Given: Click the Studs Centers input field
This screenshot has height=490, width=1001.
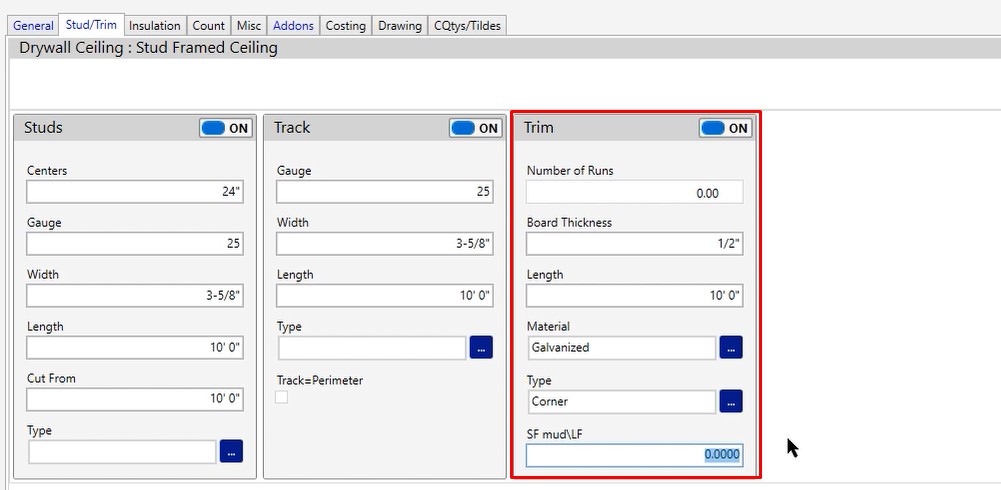Looking at the screenshot, I should [135, 192].
